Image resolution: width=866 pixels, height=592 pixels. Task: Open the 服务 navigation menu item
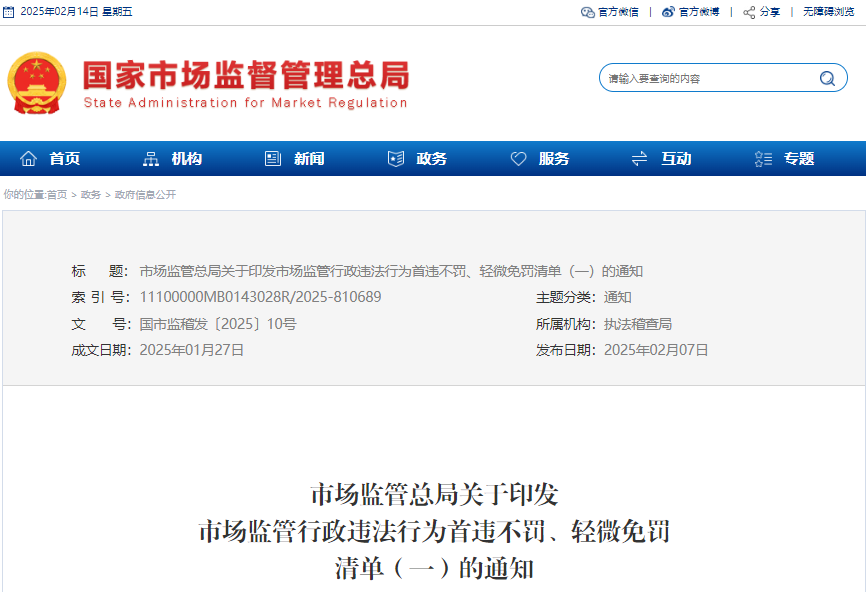tap(554, 159)
